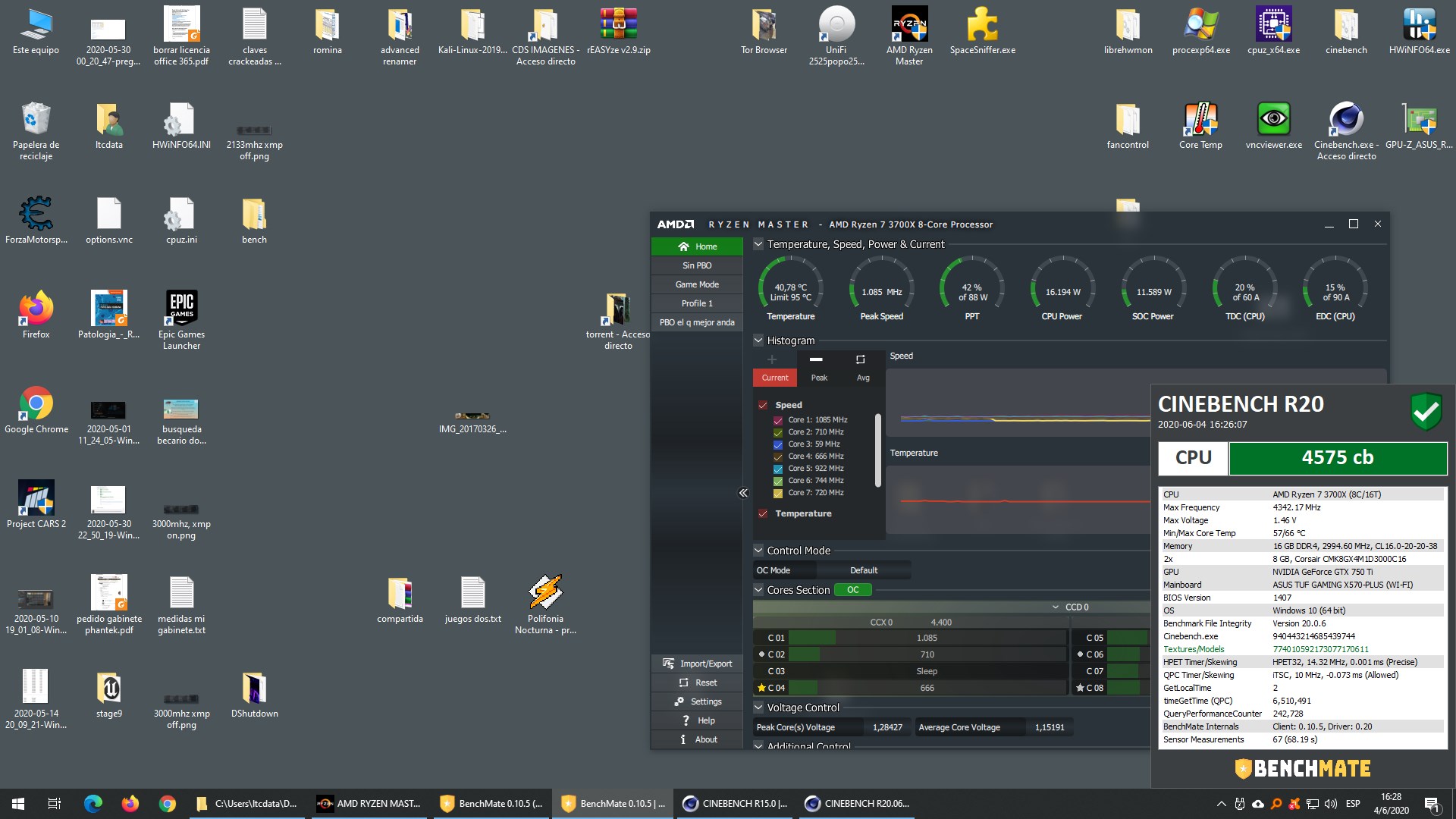Image resolution: width=1456 pixels, height=819 pixels.
Task: Toggle the Speed checkbox in histogram
Action: [x=763, y=405]
